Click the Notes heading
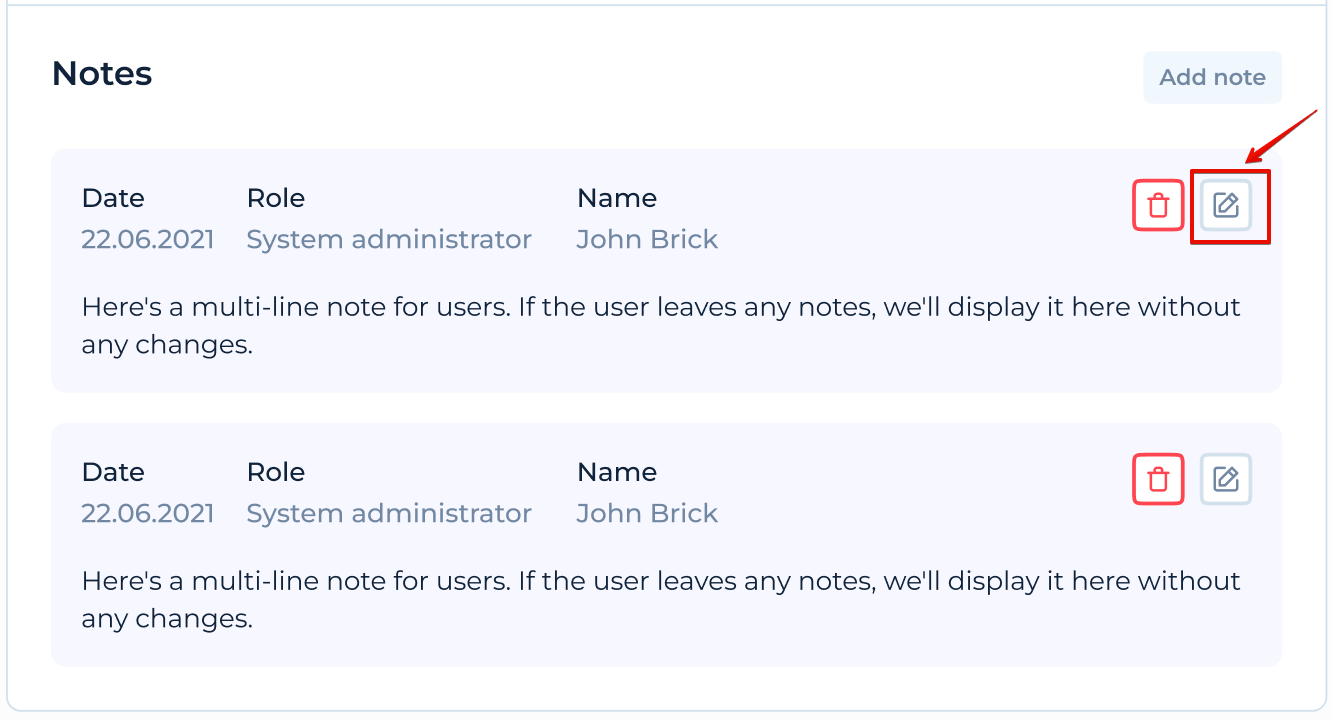 click(102, 72)
